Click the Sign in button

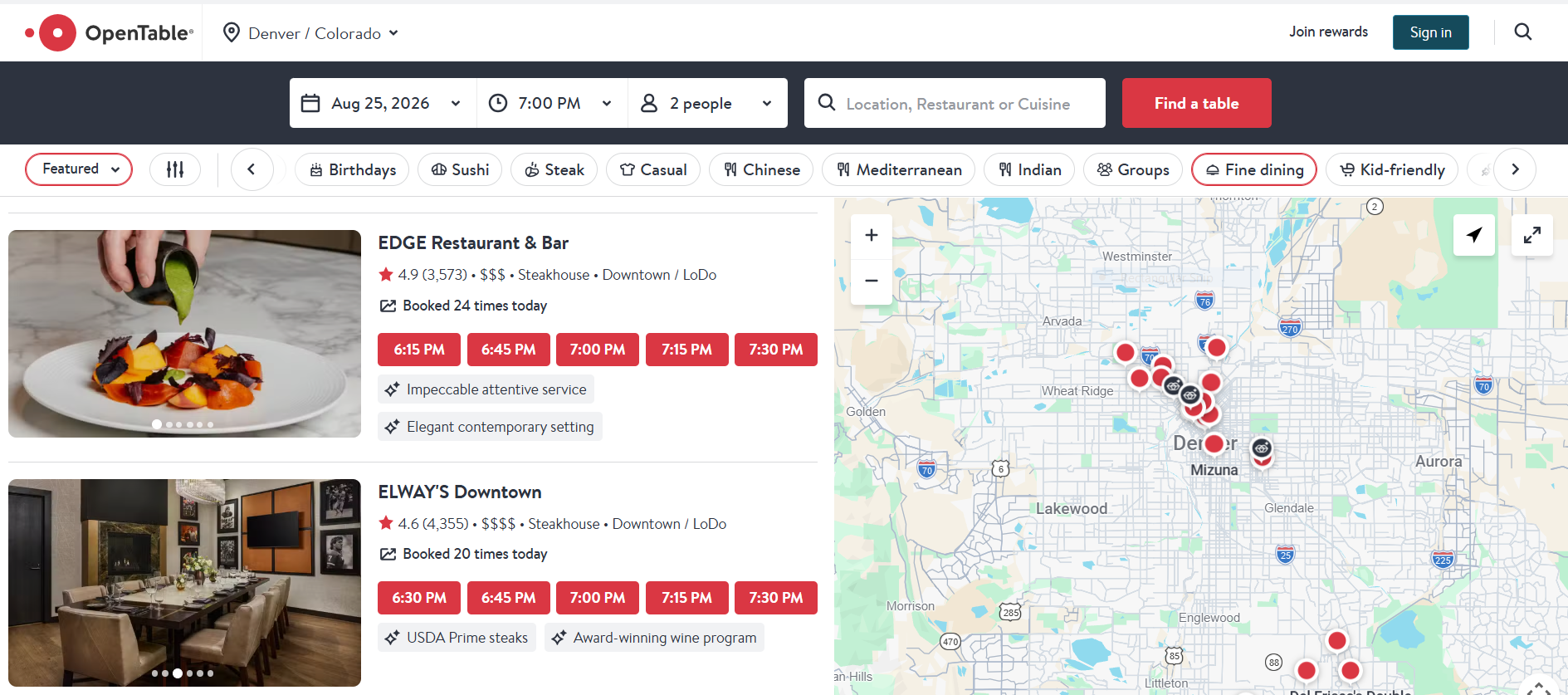pos(1431,32)
